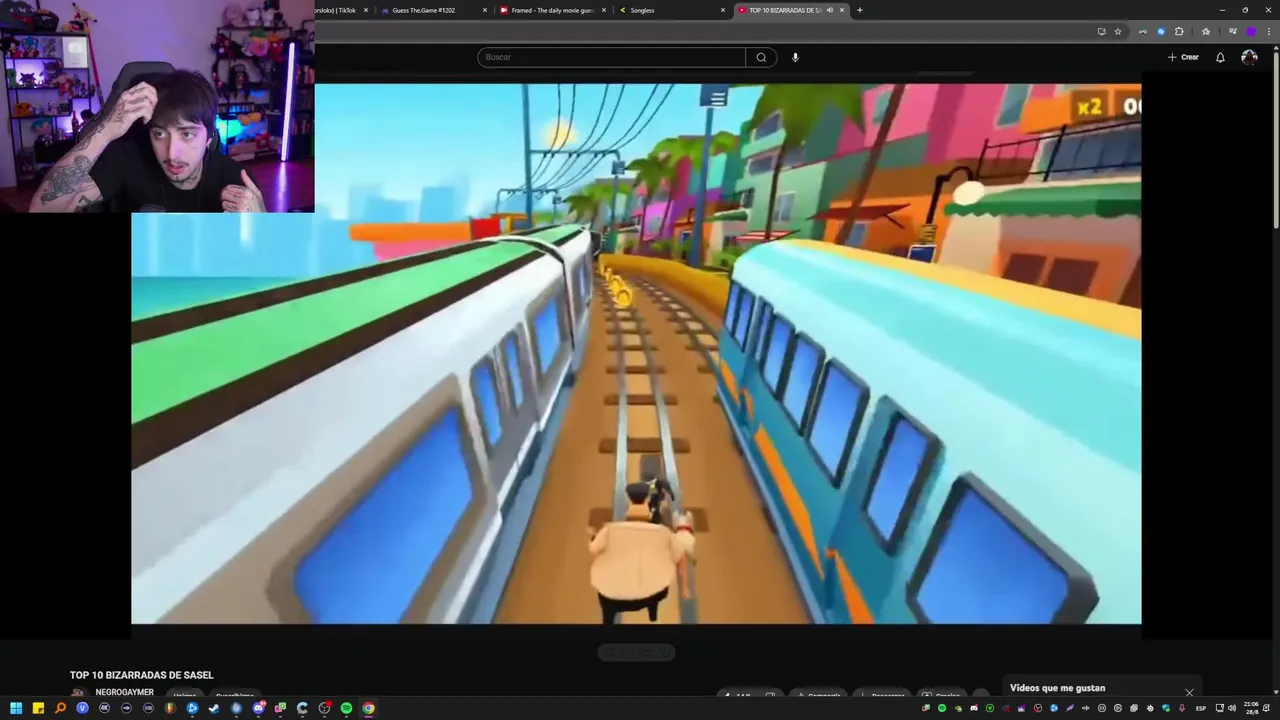The image size is (1280, 720).
Task: Open Steam from the taskbar
Action: 214,708
